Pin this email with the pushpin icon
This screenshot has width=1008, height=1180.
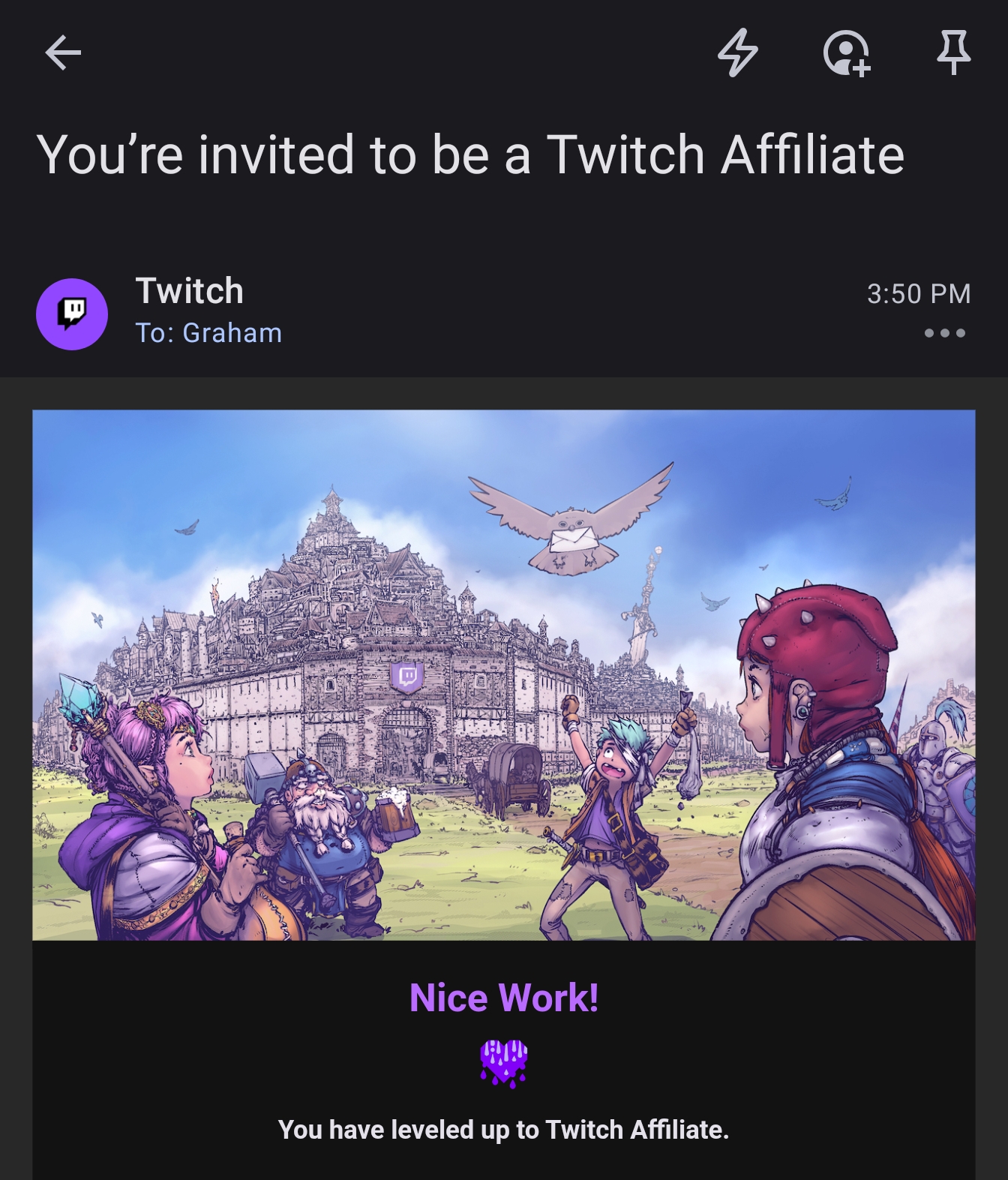953,52
